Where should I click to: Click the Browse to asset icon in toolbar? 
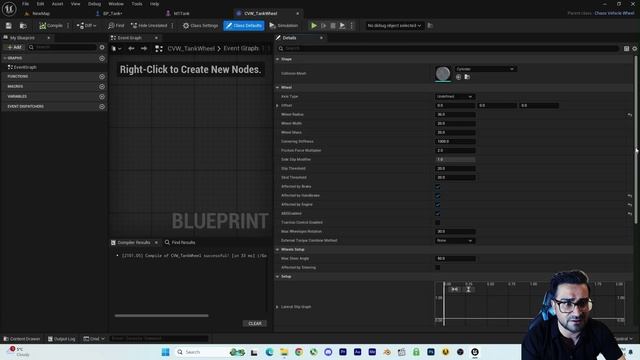(23, 26)
